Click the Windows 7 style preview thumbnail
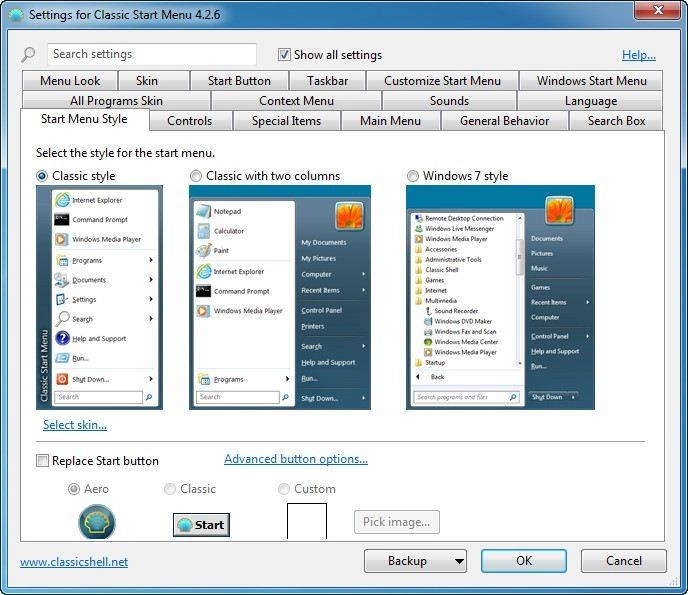Viewport: 688px width, 595px height. pyautogui.click(x=500, y=298)
